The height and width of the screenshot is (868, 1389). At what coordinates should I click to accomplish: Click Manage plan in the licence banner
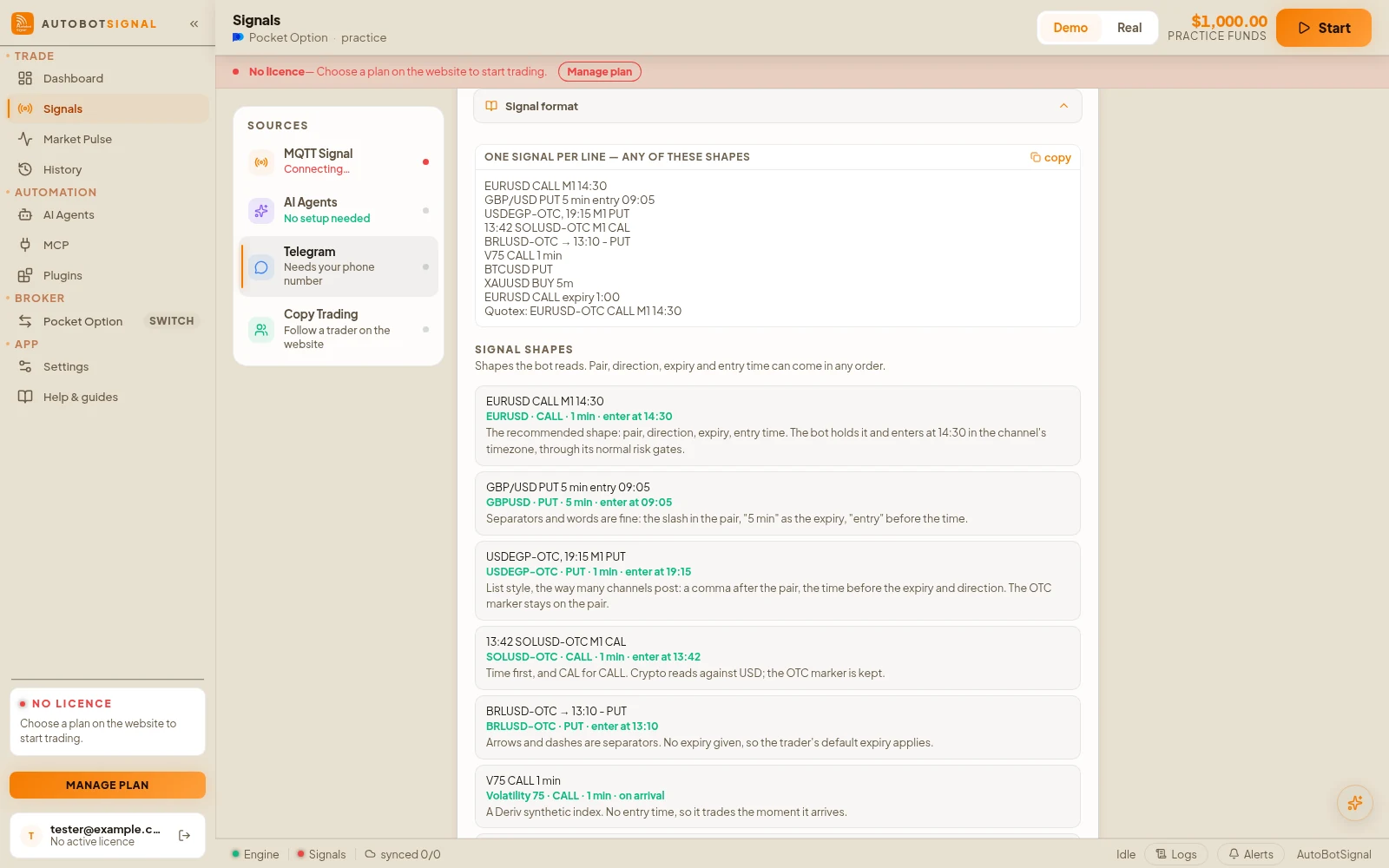pos(600,71)
